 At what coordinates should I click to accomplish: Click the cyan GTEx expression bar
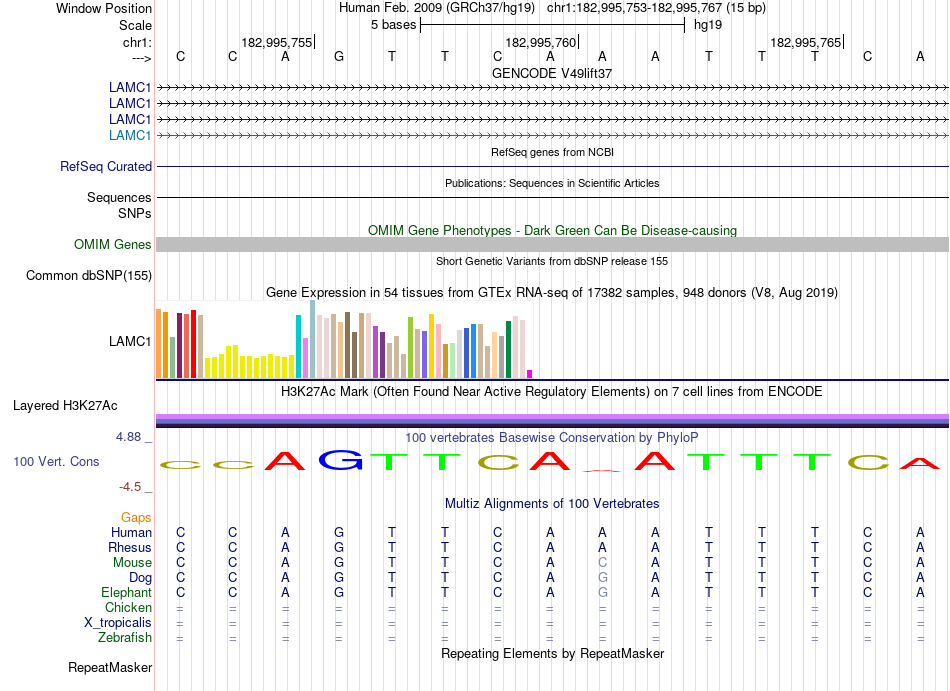(299, 346)
